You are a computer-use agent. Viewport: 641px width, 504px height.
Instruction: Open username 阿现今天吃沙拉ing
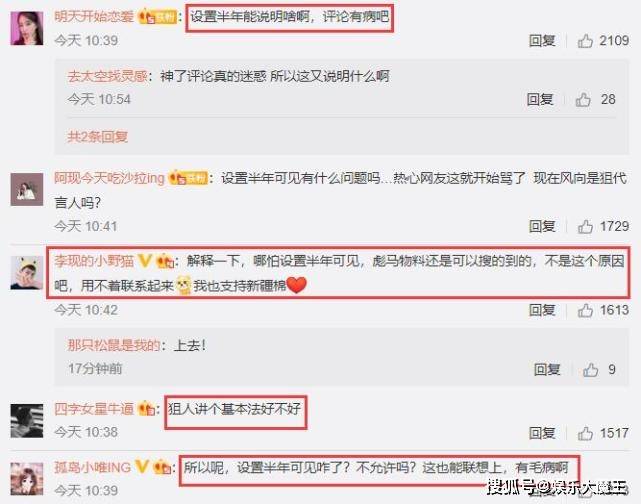[x=109, y=178]
